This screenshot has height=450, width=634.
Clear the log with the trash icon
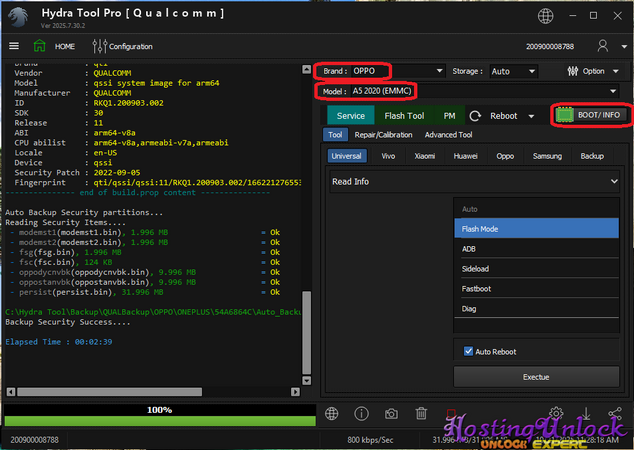point(421,414)
